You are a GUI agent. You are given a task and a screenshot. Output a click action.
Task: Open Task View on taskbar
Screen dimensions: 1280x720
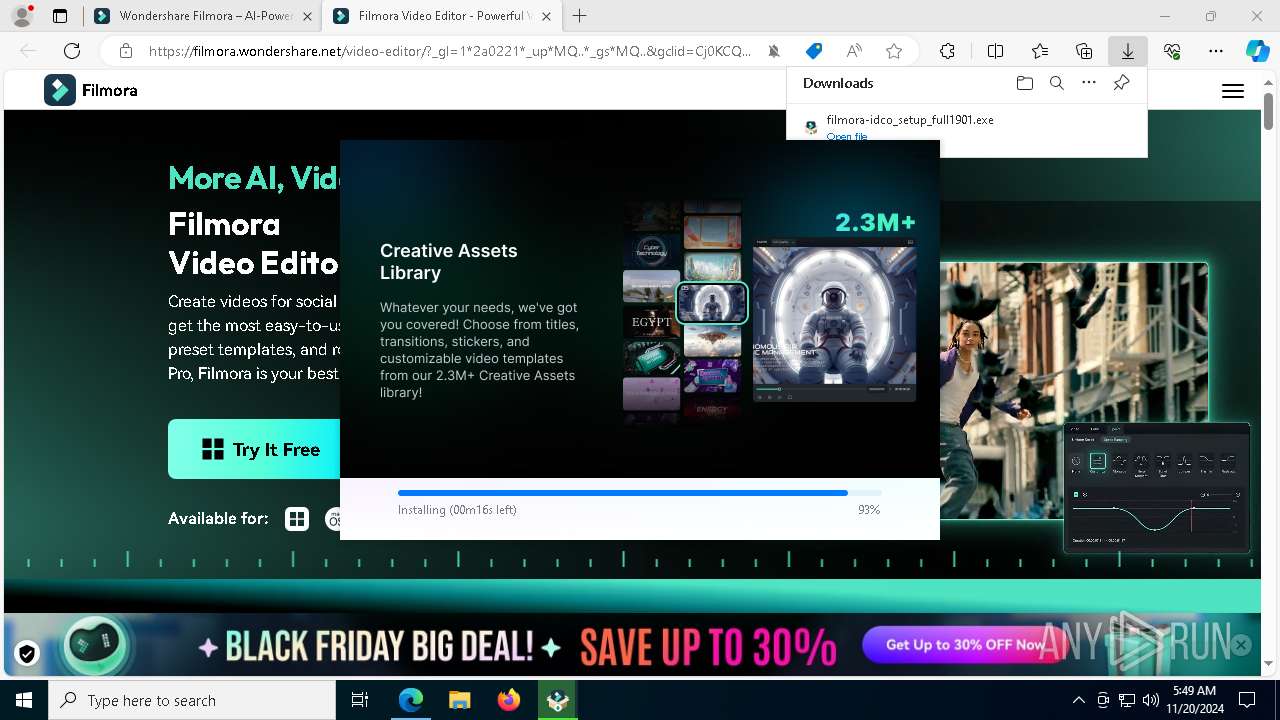pyautogui.click(x=360, y=700)
